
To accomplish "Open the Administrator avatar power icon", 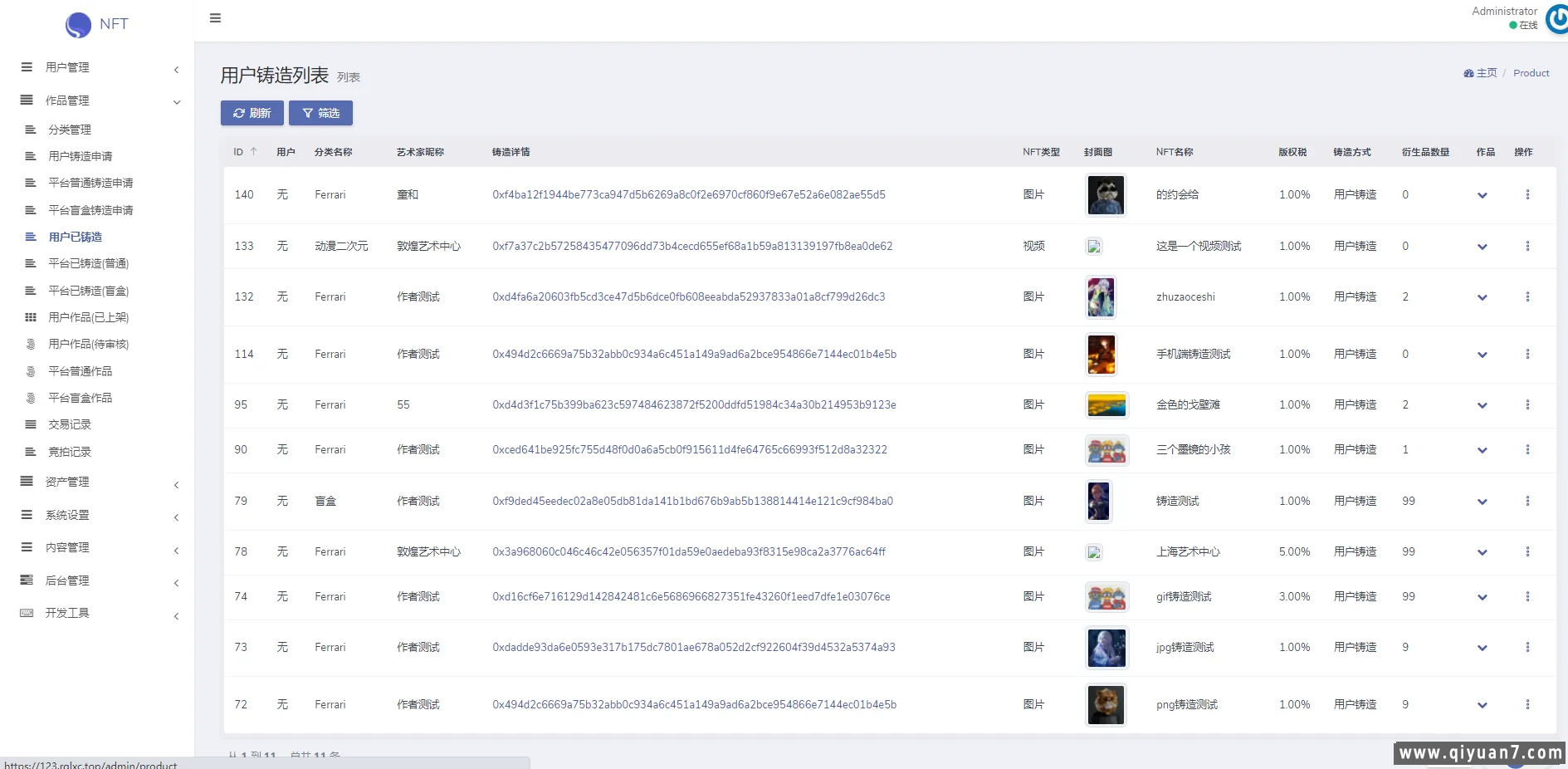I will pos(1557,19).
